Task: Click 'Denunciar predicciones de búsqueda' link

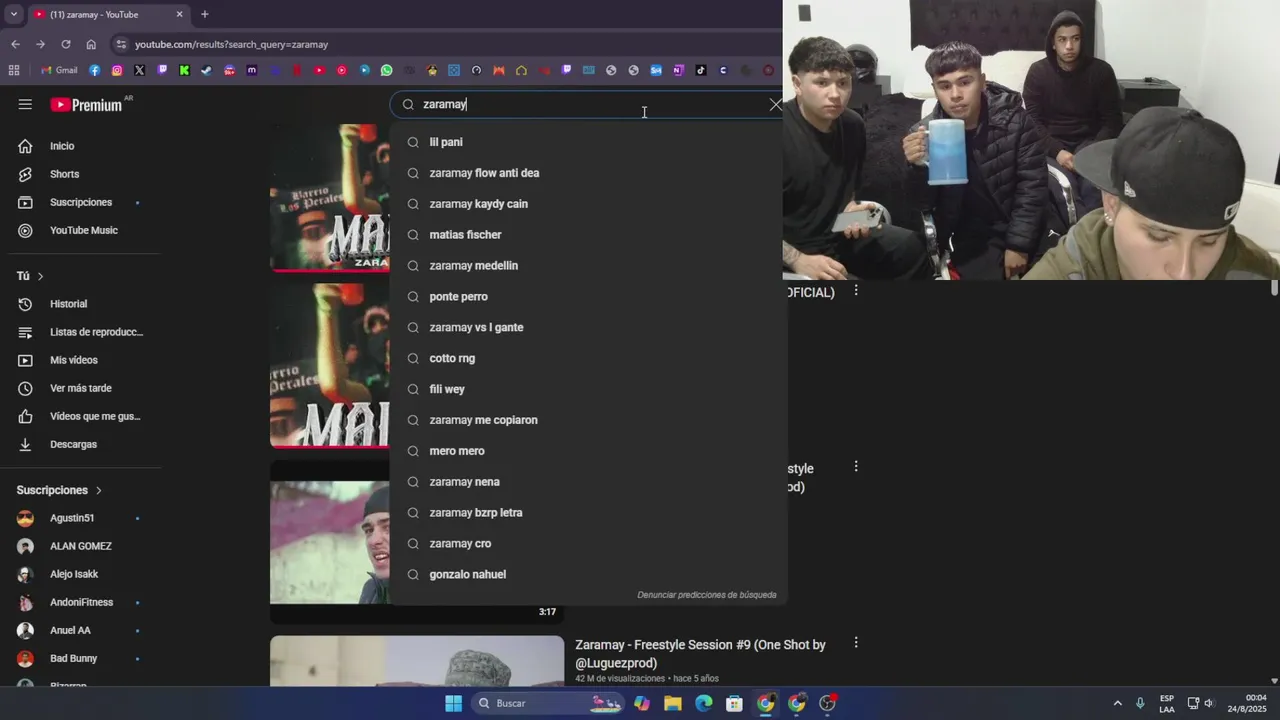Action: pyautogui.click(x=707, y=595)
